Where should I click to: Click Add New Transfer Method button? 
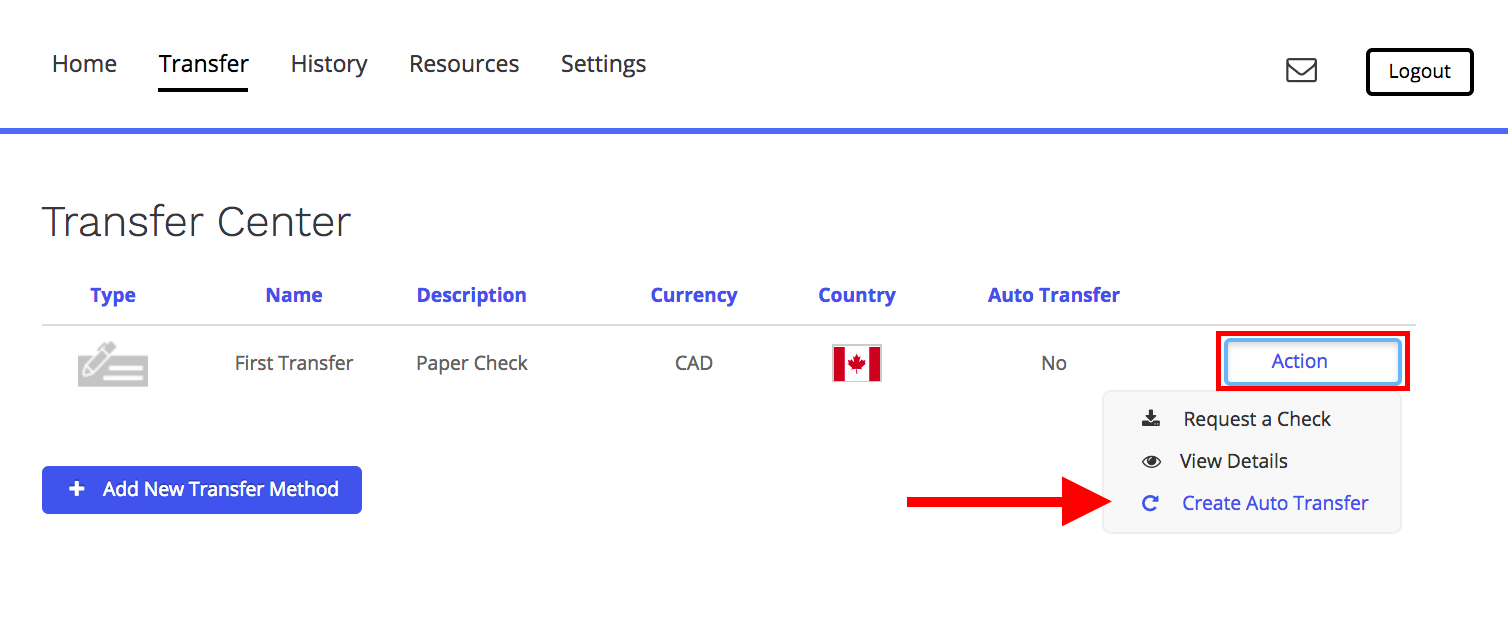202,490
